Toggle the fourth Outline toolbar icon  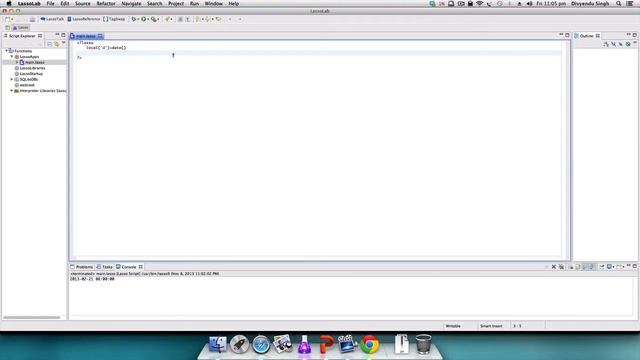(628, 44)
